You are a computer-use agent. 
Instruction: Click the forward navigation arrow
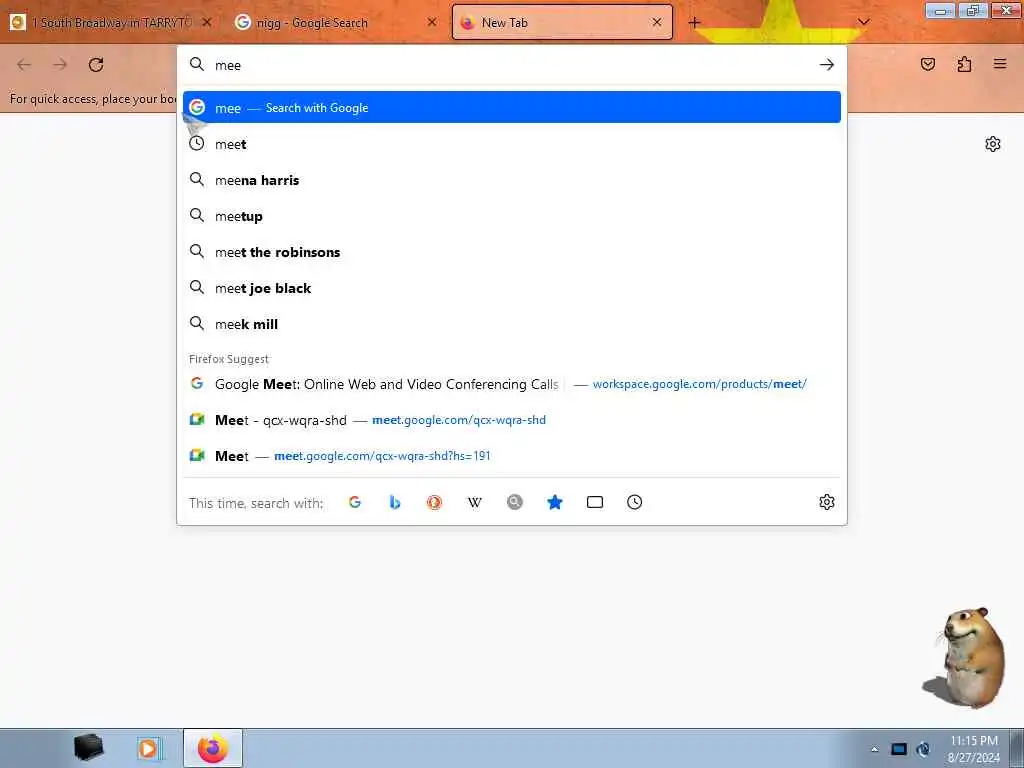(x=60, y=65)
